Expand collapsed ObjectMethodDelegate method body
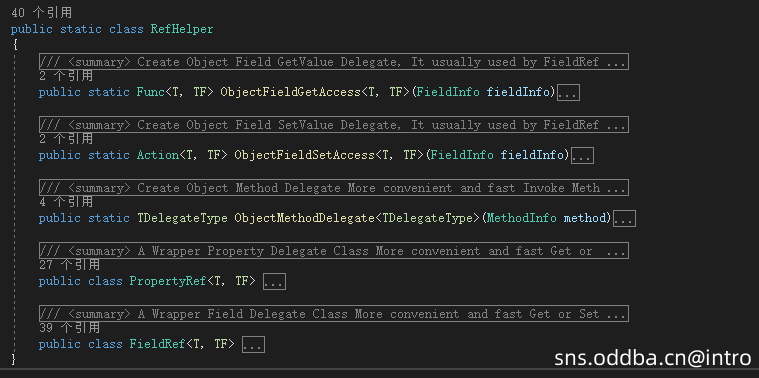Screen dimensions: 759x378 [x=624, y=218]
